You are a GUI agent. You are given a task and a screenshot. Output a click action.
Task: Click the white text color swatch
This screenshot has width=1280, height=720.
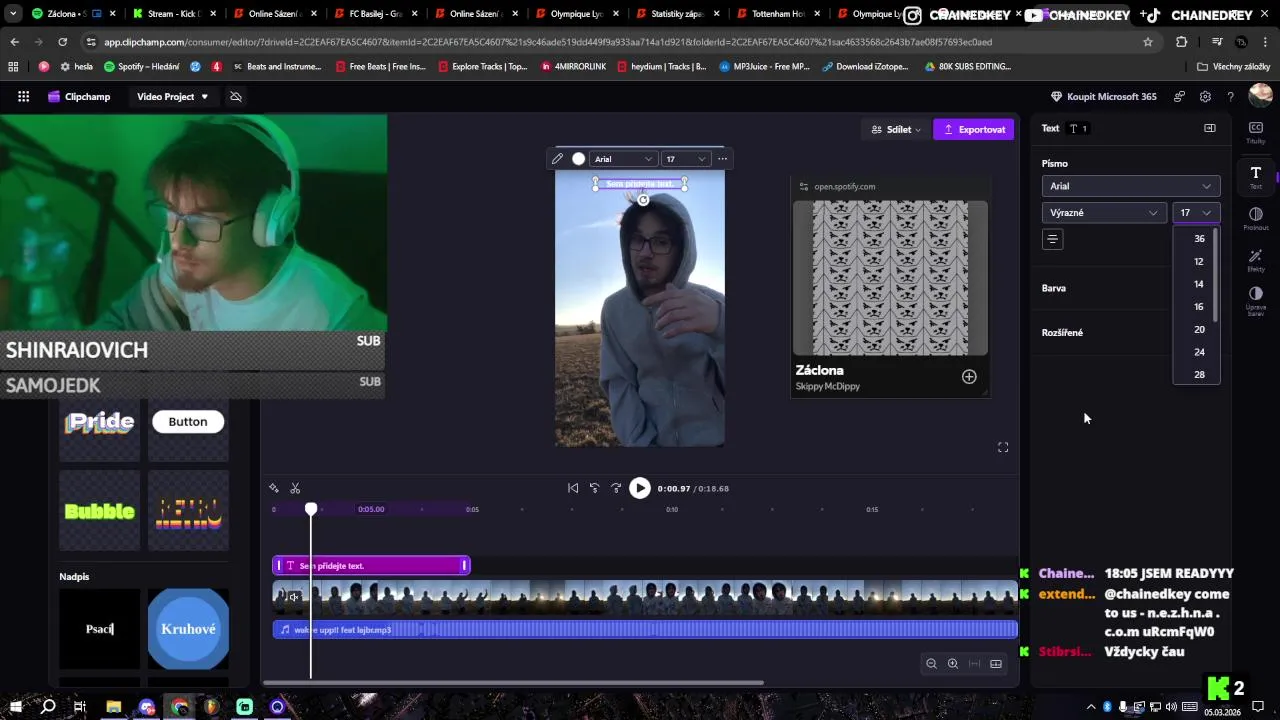pyautogui.click(x=578, y=159)
